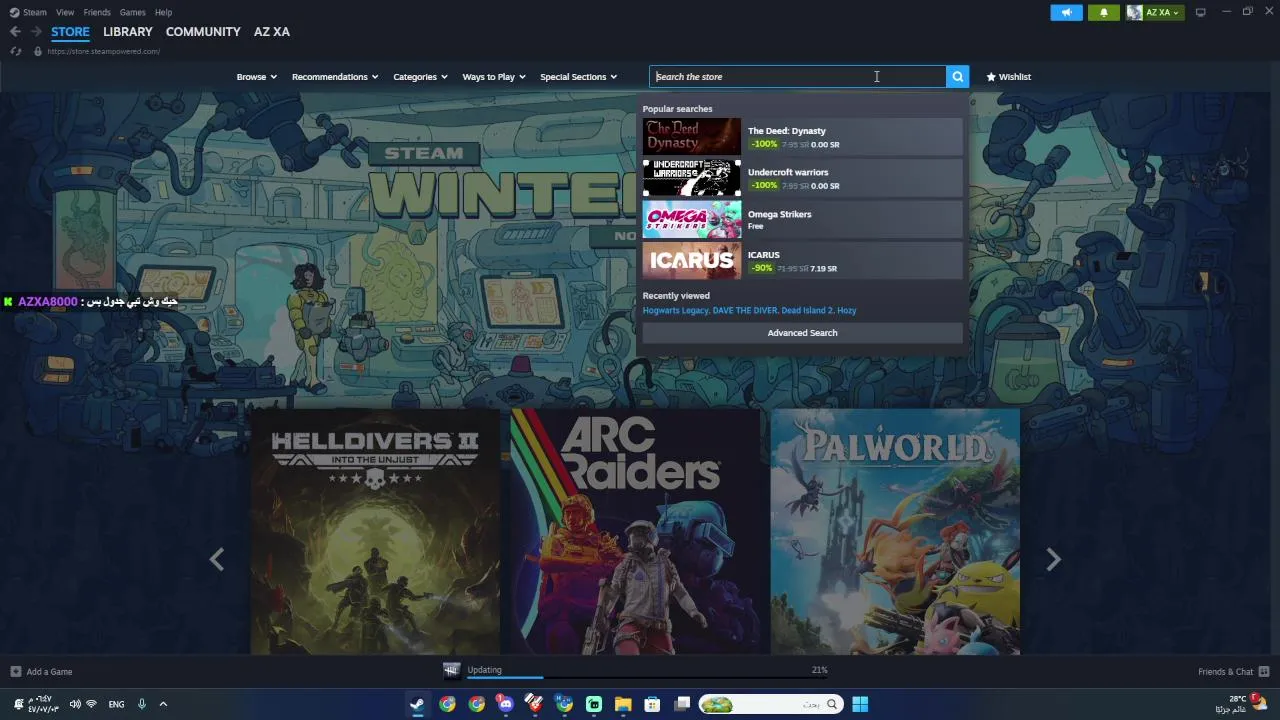Click the Add a Game plus icon
1280x720 pixels.
click(15, 672)
